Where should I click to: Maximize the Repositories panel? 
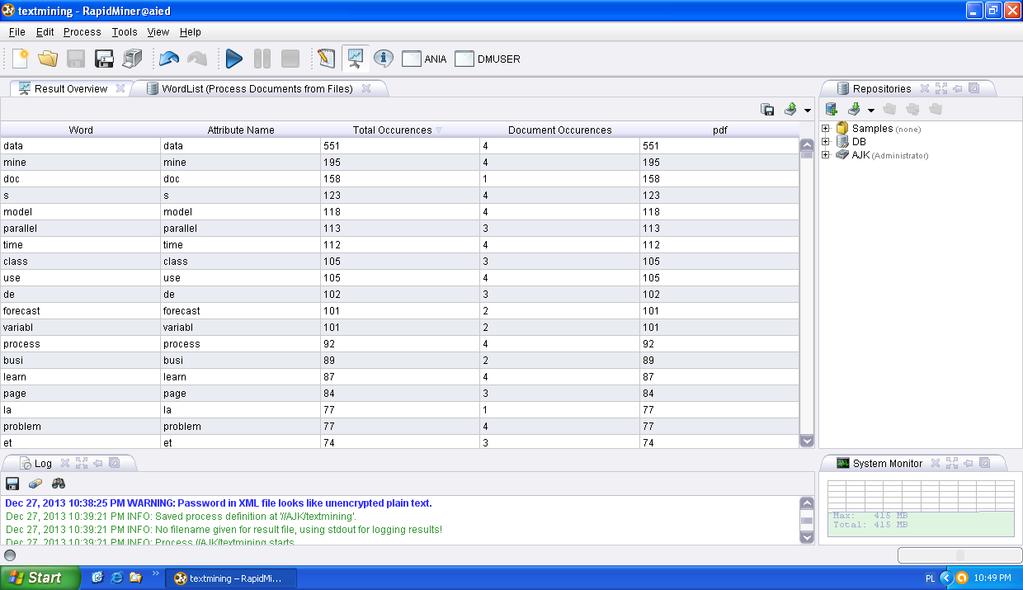click(x=941, y=88)
